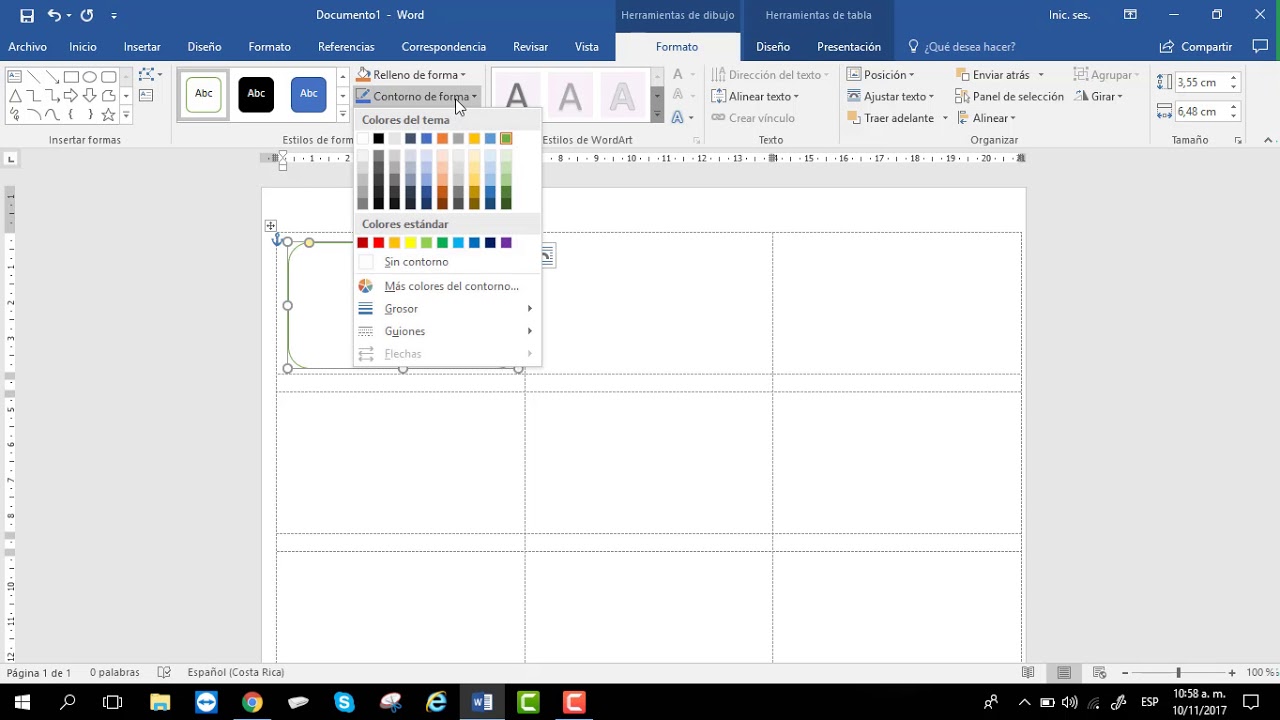
Task: Save the document using the disk icon
Action: (x=27, y=15)
